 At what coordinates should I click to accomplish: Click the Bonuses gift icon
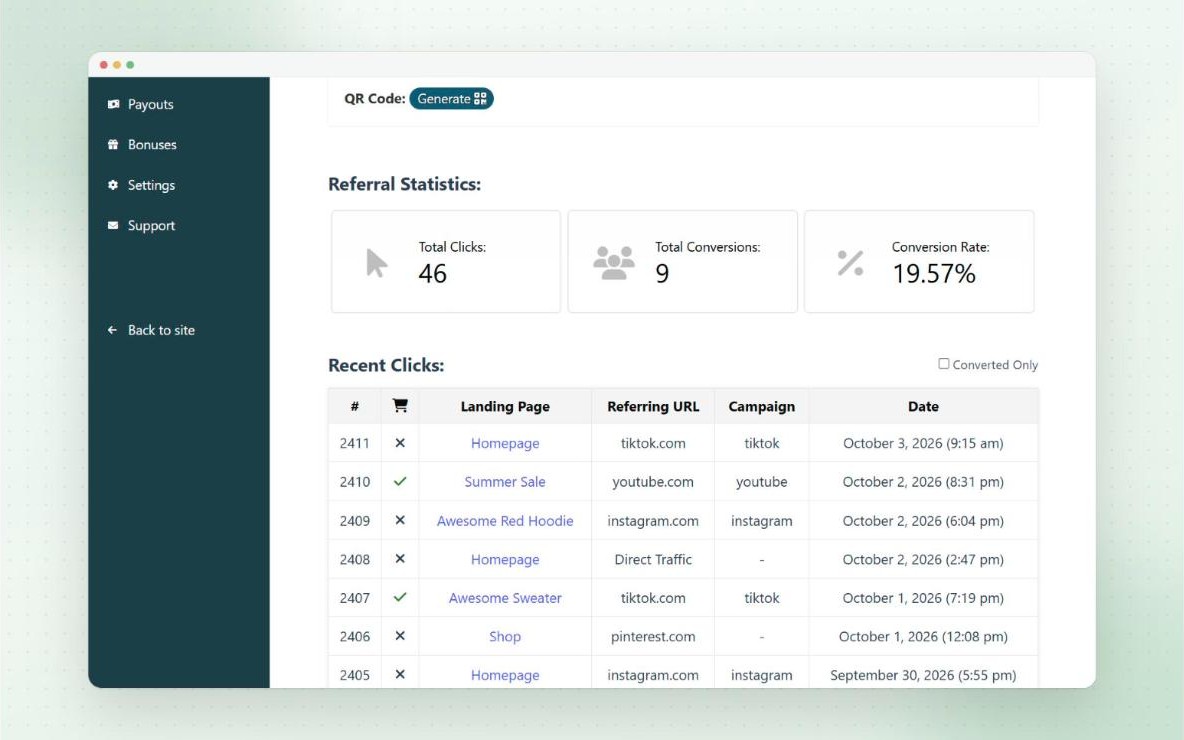(x=113, y=144)
